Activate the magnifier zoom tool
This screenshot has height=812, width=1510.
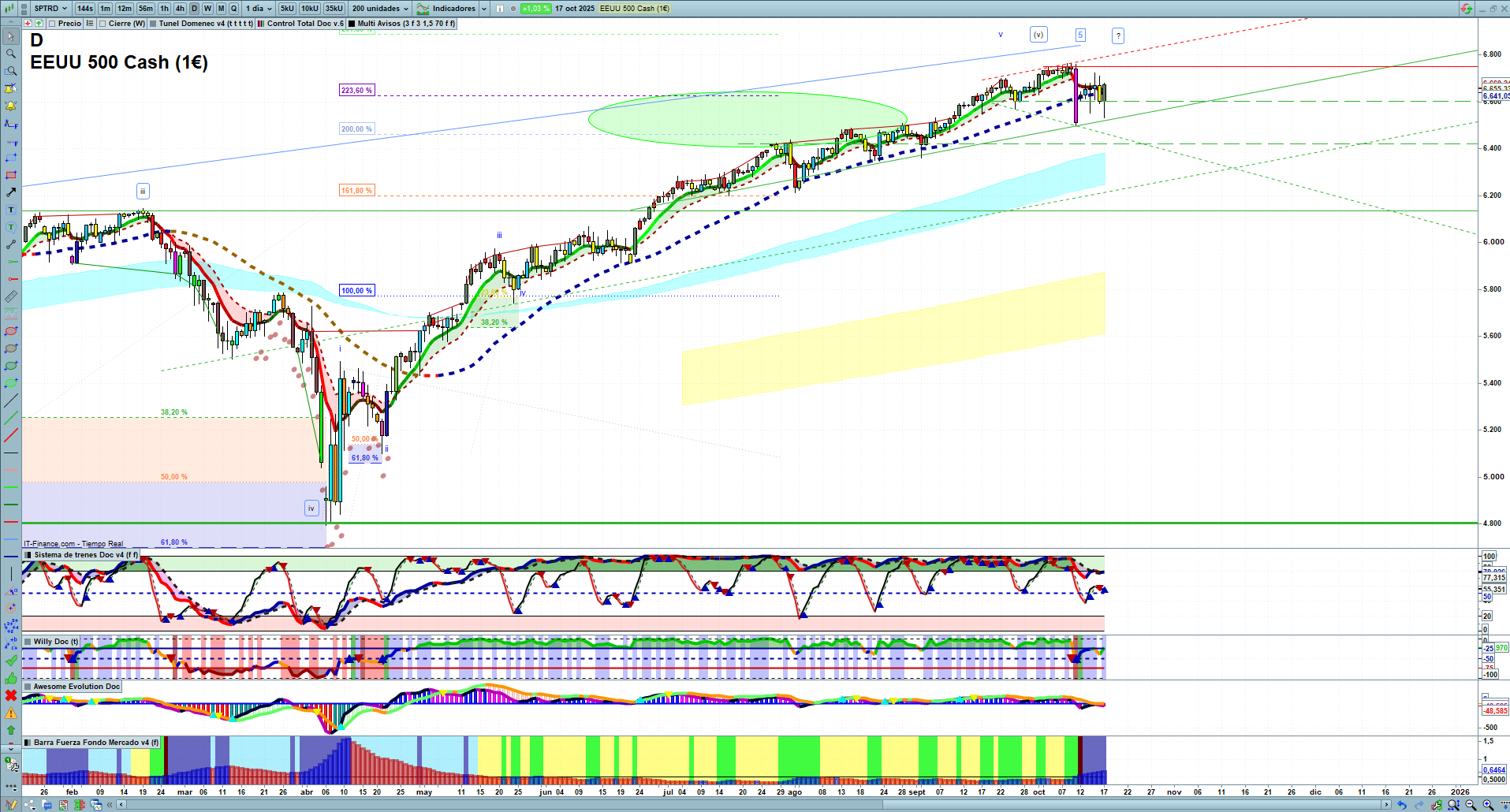pos(11,54)
